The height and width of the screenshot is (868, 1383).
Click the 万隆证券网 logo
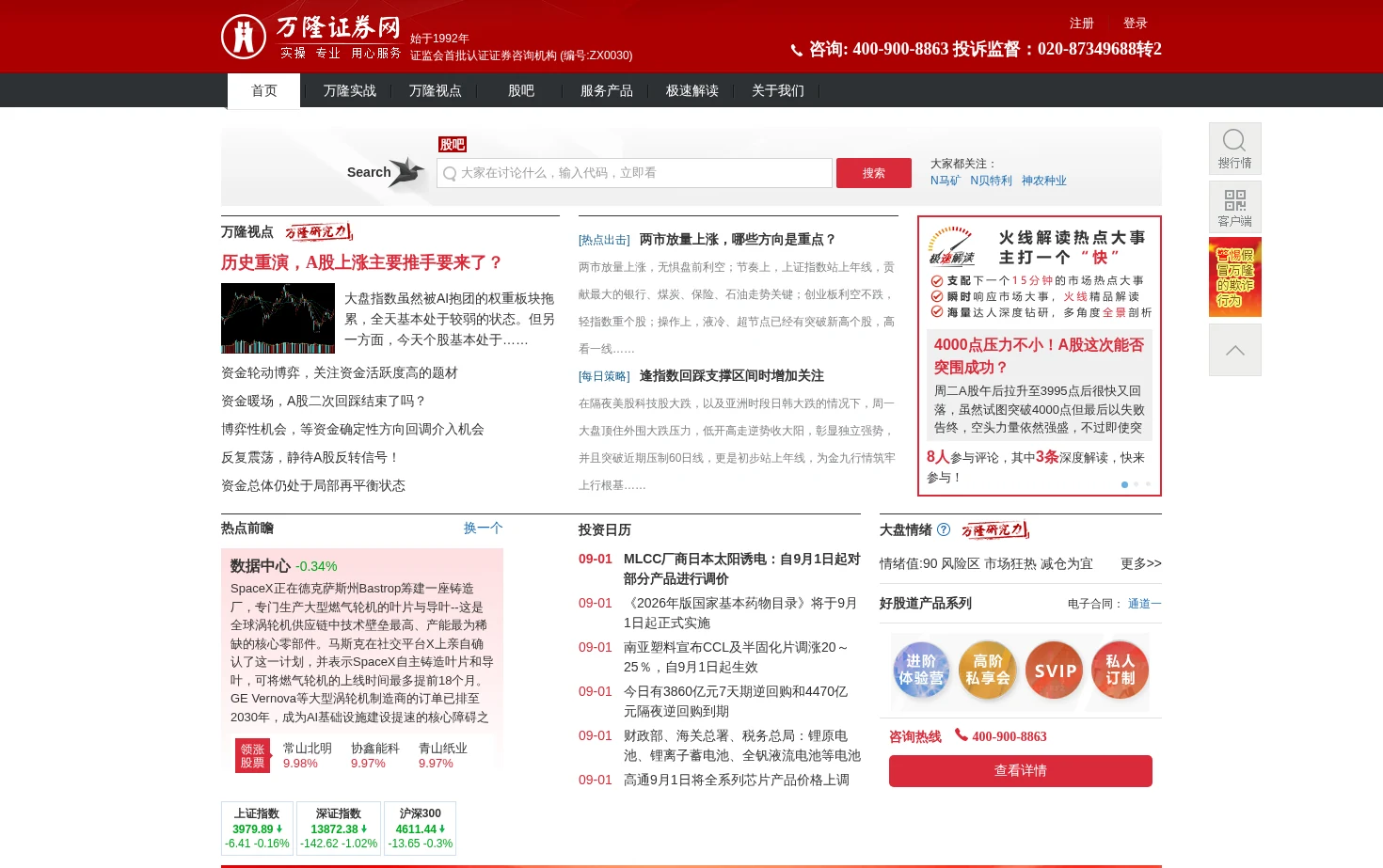tap(310, 37)
